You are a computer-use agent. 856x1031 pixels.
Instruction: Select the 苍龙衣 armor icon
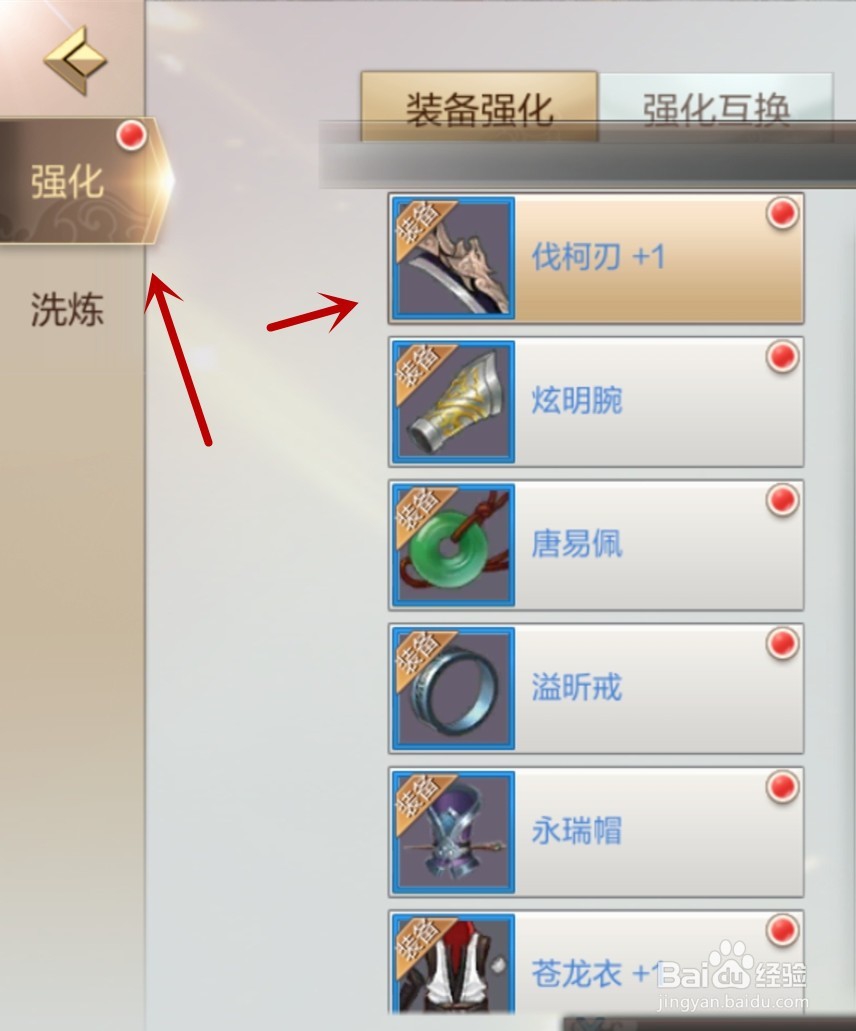tap(454, 963)
